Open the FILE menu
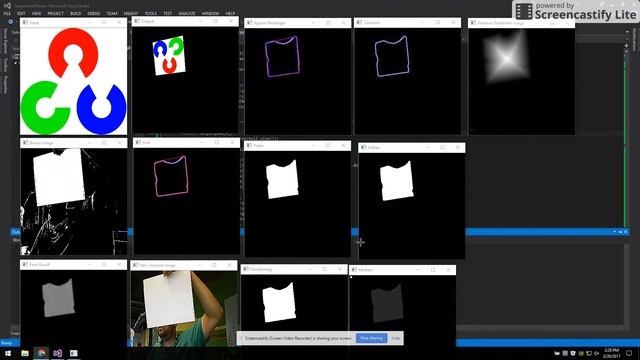 tap(7, 13)
